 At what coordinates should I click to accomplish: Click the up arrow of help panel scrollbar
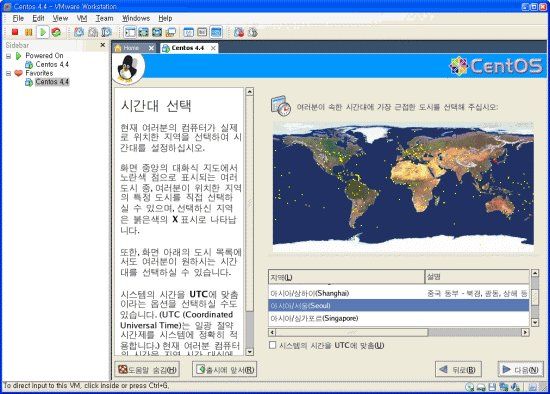click(249, 92)
